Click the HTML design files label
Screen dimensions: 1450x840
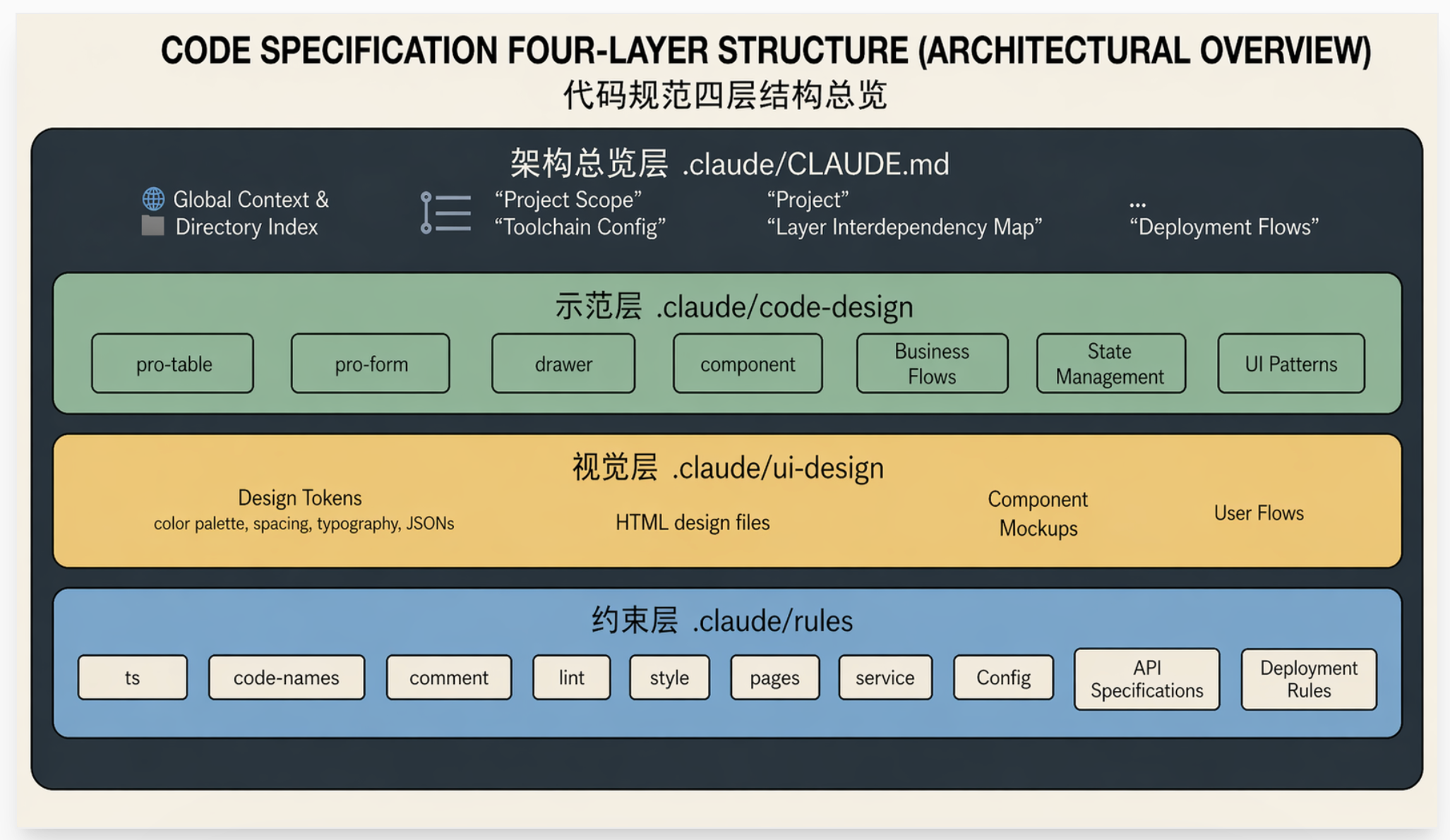(693, 522)
